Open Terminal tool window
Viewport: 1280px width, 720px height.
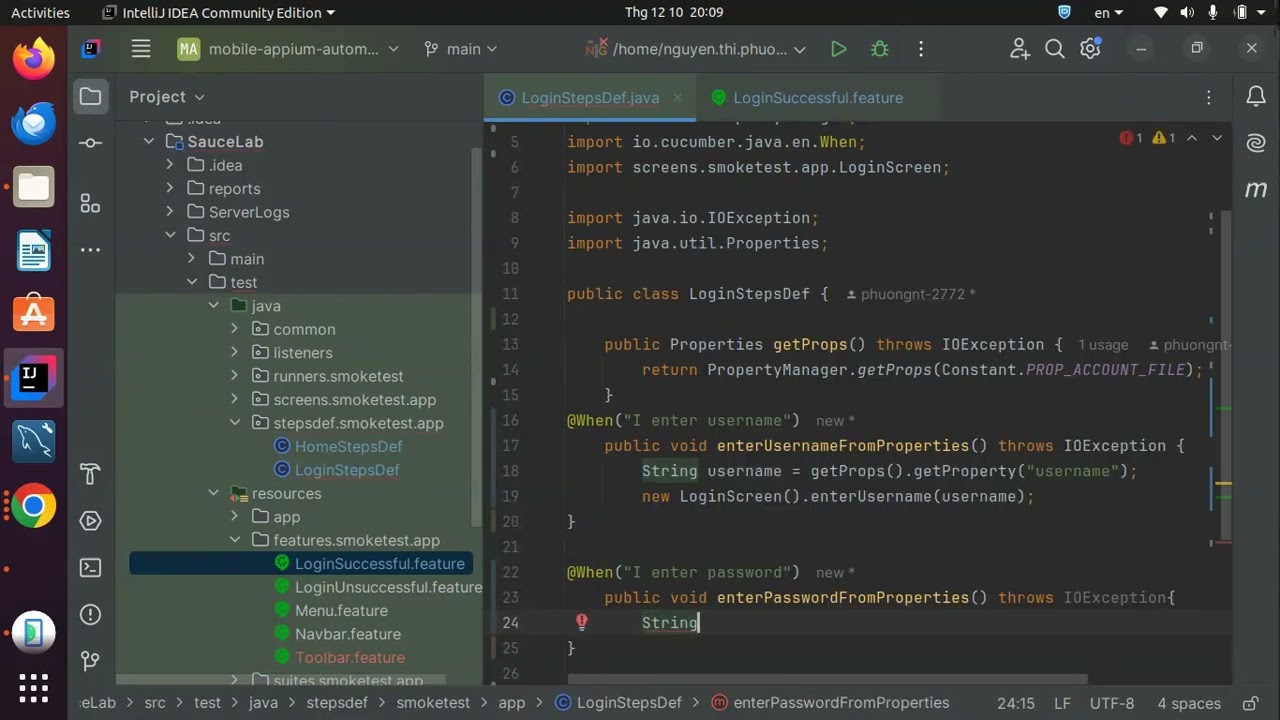[x=90, y=568]
